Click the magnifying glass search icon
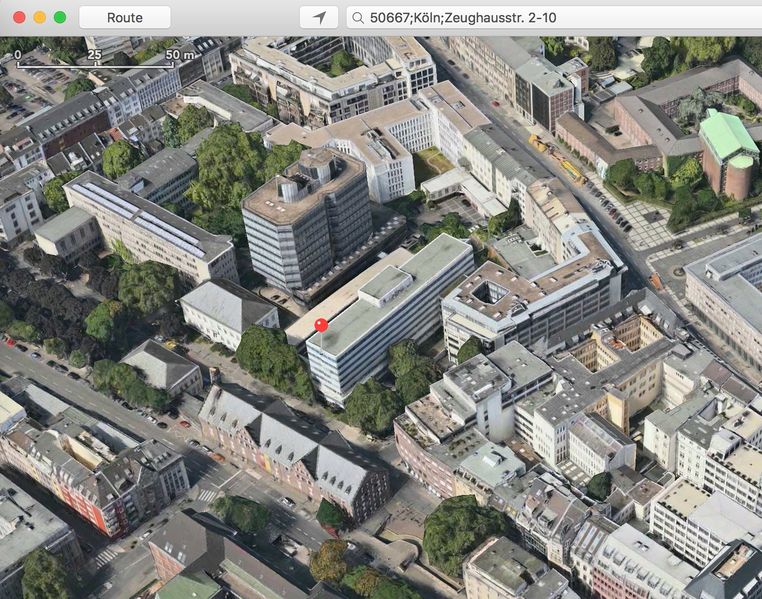 (358, 17)
